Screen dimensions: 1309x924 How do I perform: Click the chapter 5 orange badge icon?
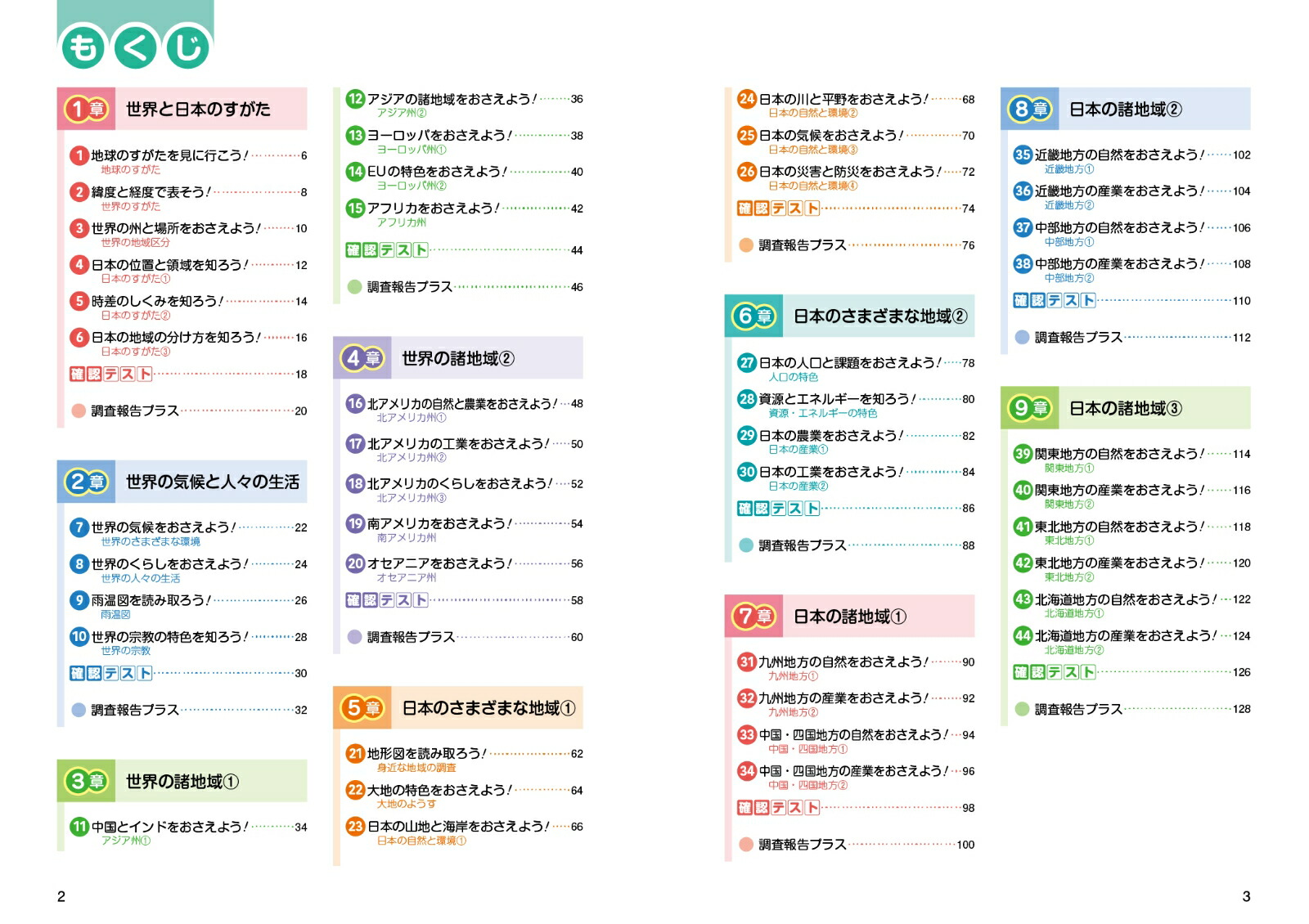tap(362, 708)
